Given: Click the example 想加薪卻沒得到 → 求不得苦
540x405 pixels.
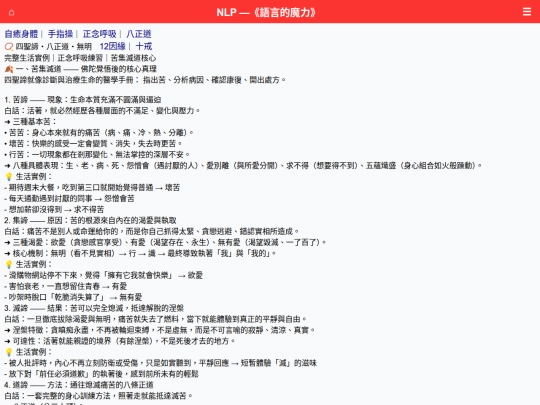Looking at the screenshot, I should point(54,209).
